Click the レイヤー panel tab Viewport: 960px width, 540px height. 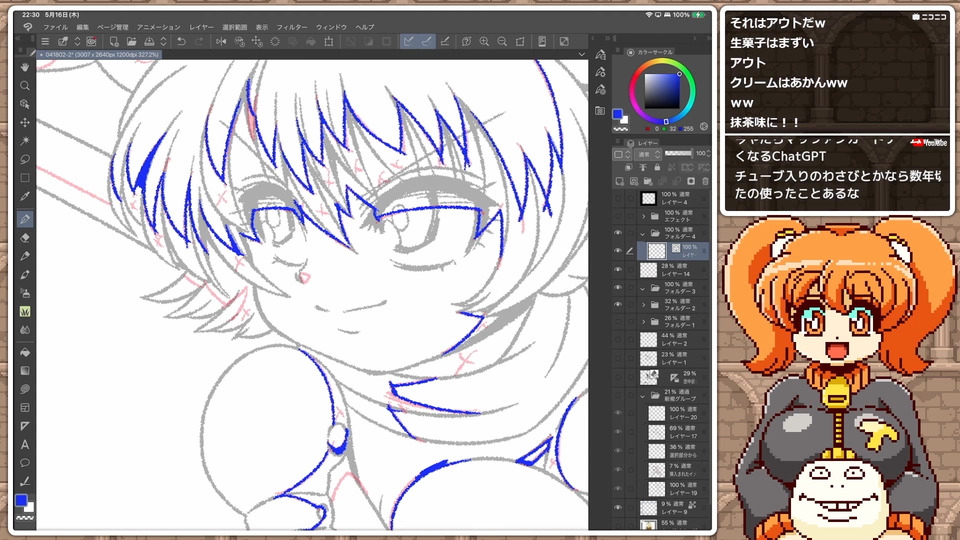643,143
